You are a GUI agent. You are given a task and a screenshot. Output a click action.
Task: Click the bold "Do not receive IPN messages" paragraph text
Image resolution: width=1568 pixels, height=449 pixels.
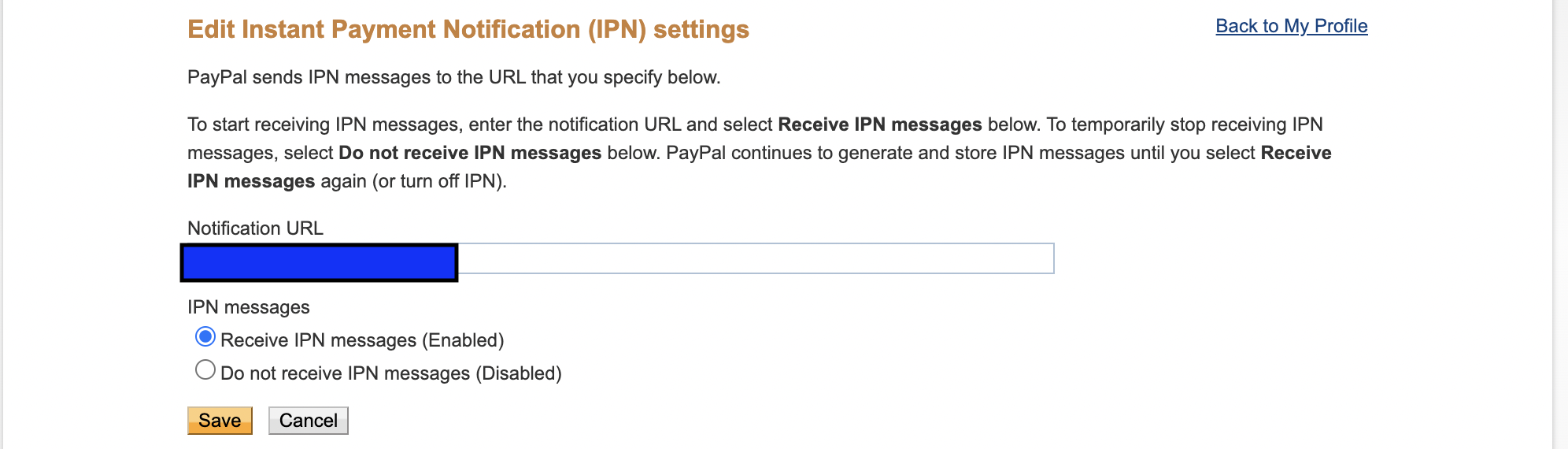(470, 153)
